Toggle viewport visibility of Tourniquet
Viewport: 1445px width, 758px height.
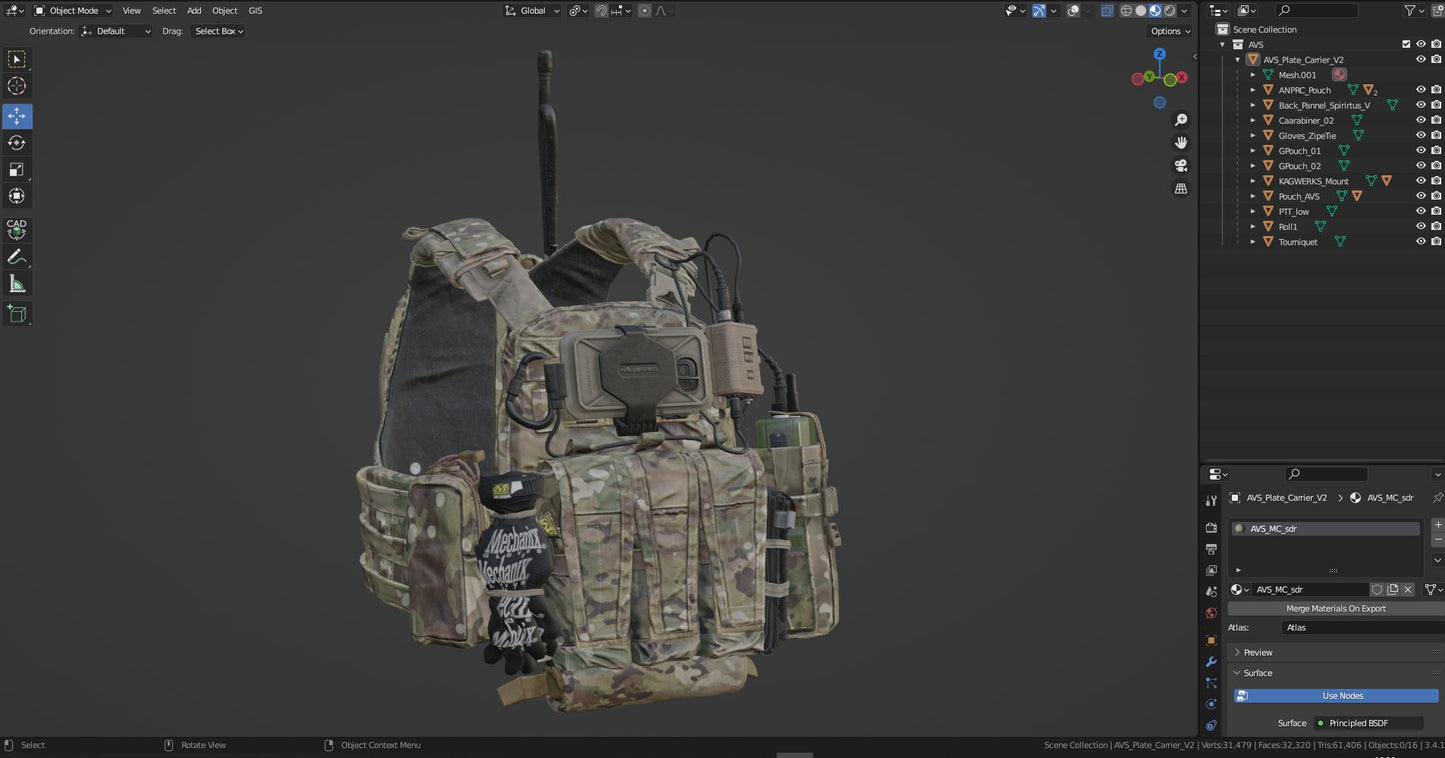1421,241
